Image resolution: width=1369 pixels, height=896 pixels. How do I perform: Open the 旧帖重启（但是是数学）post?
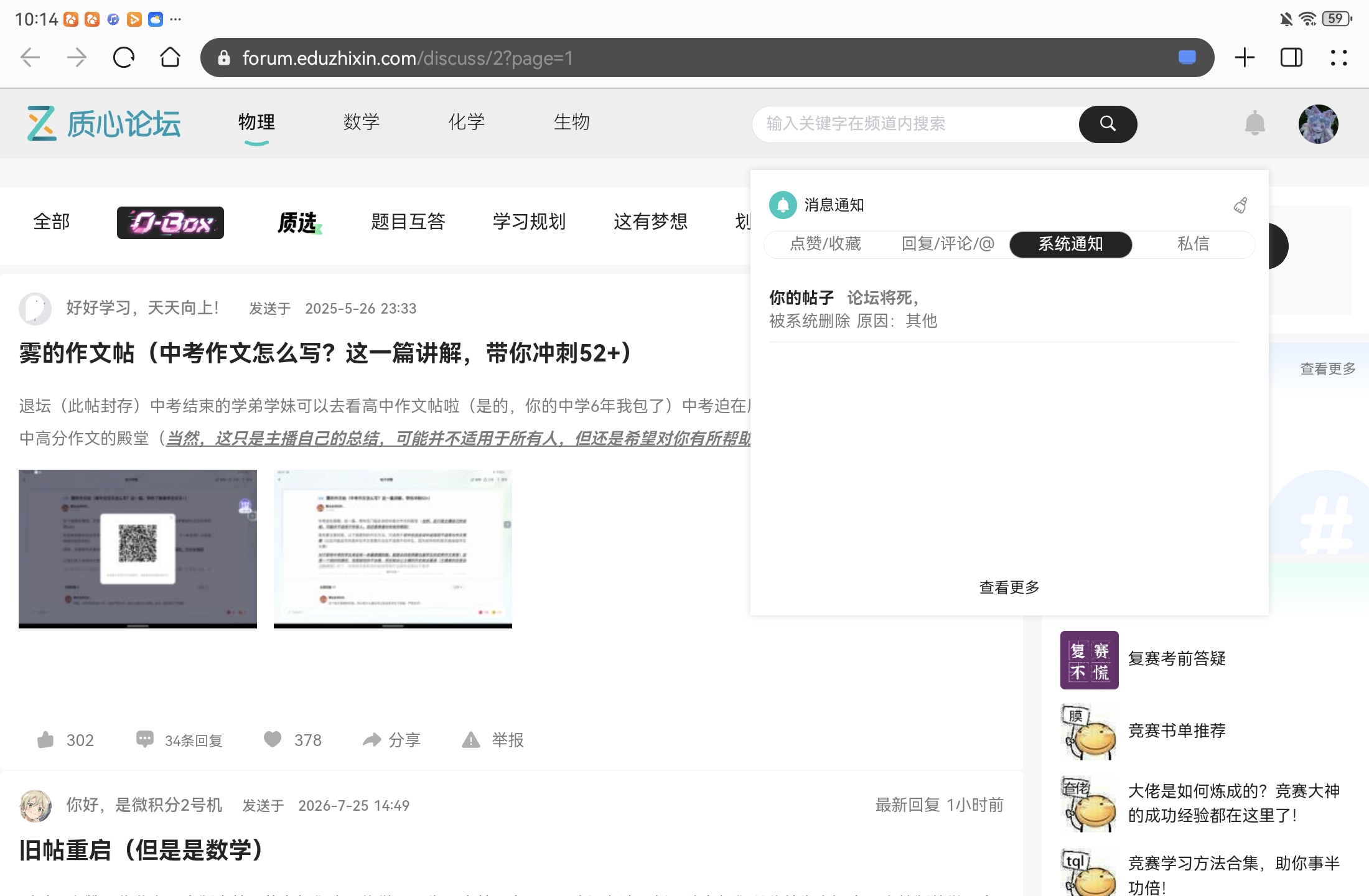[141, 851]
